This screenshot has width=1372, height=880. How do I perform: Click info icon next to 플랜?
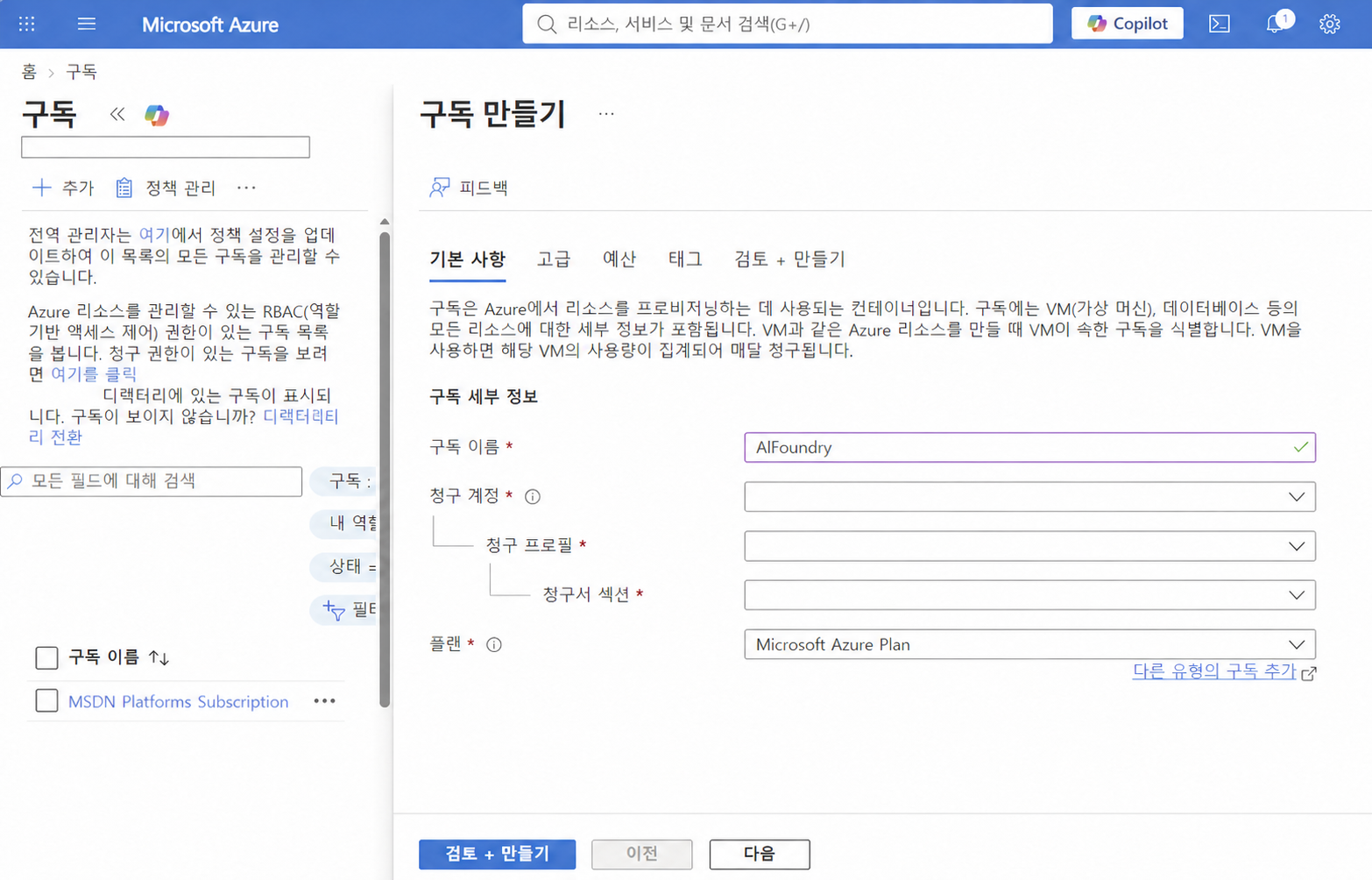tap(494, 645)
